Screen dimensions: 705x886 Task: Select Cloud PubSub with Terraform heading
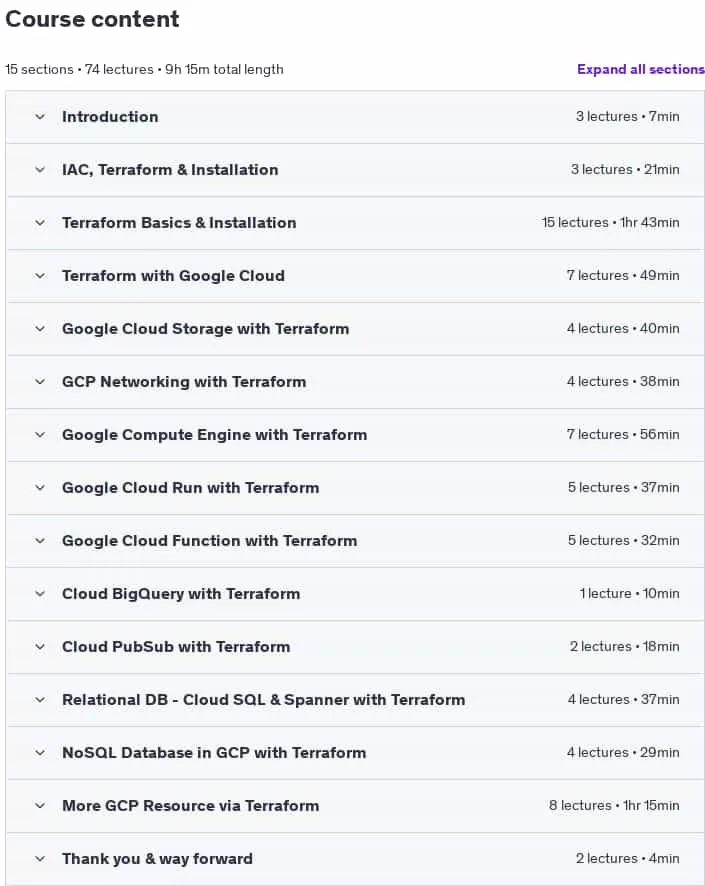[176, 647]
